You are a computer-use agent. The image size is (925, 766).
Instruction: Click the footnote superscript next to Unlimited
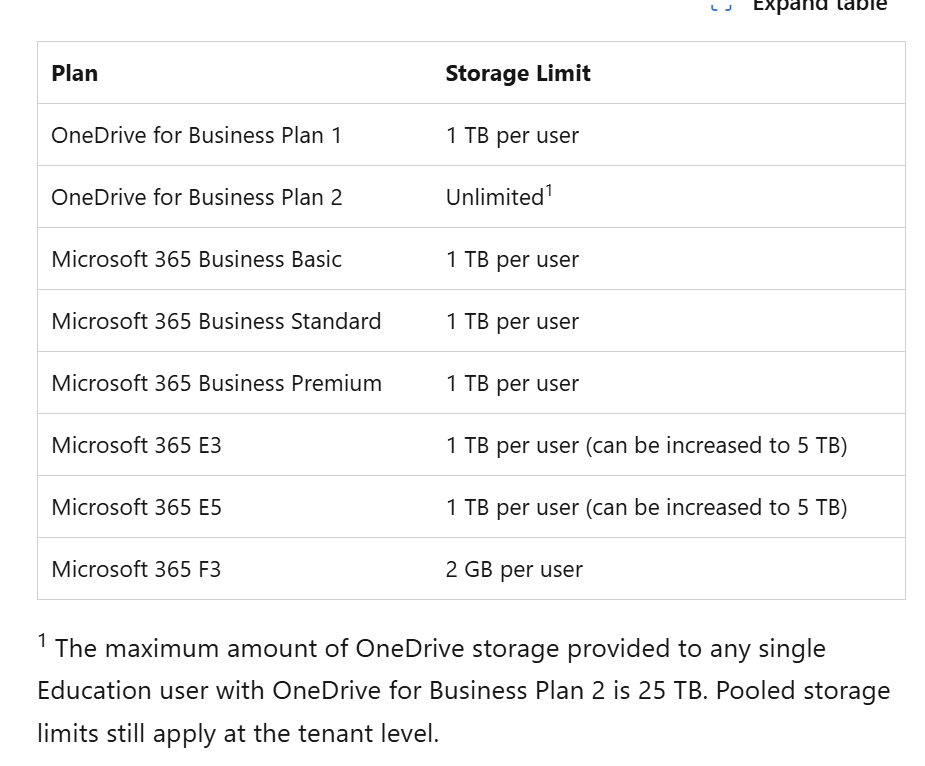pyautogui.click(x=549, y=190)
